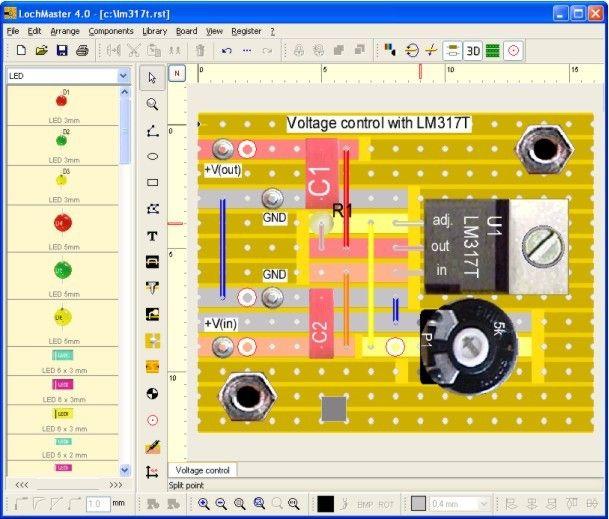609x519 pixels.
Task: Click the Save floppy disk icon
Action: click(x=62, y=50)
